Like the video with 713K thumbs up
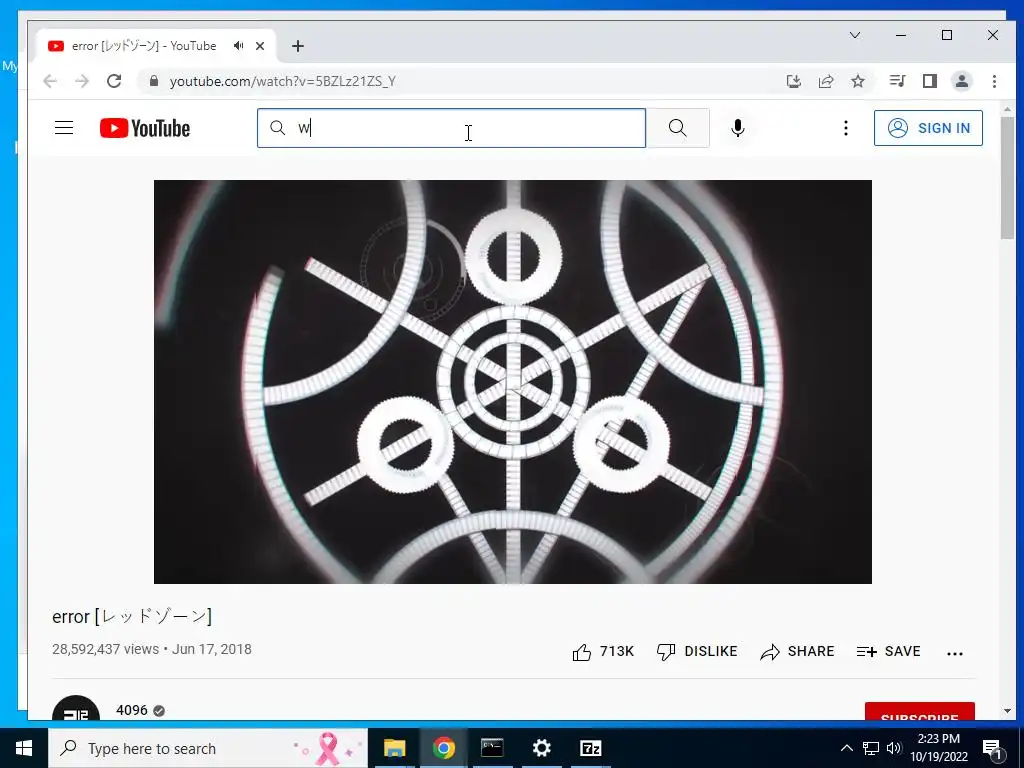Screen dimensions: 1024x768 (x=603, y=652)
